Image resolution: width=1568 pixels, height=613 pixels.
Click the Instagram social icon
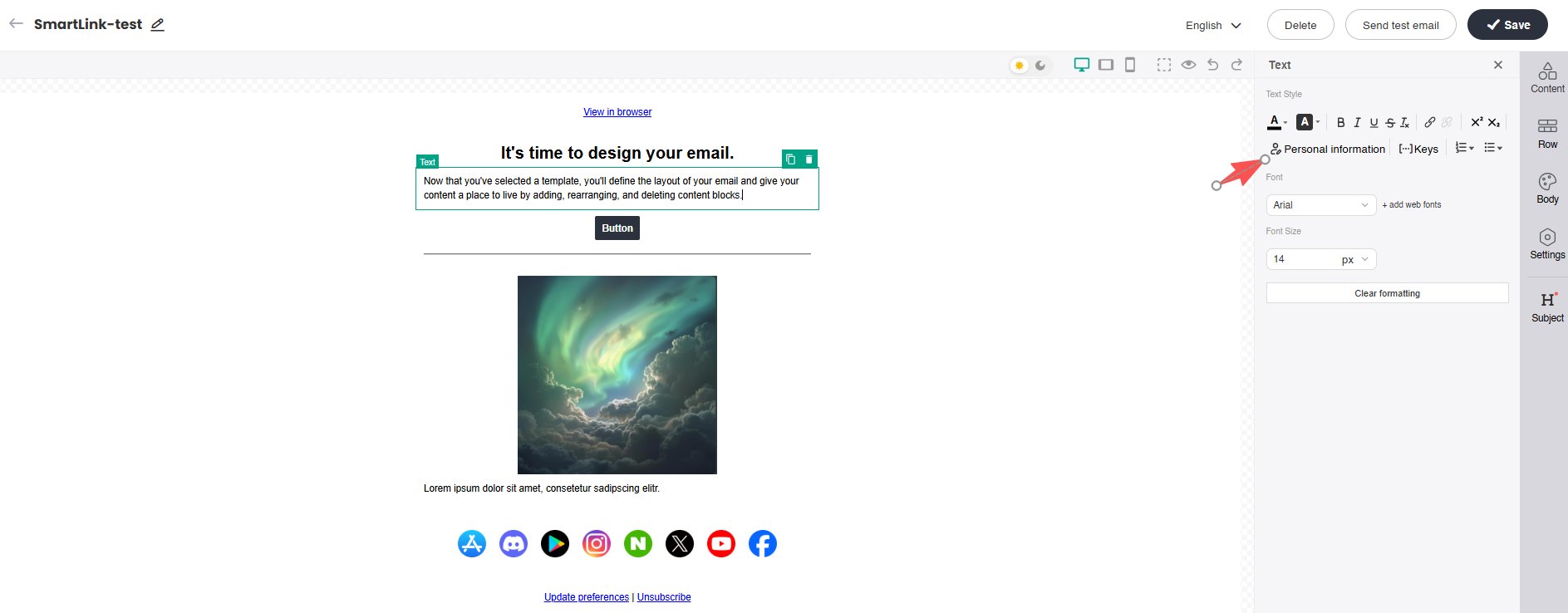(x=597, y=544)
